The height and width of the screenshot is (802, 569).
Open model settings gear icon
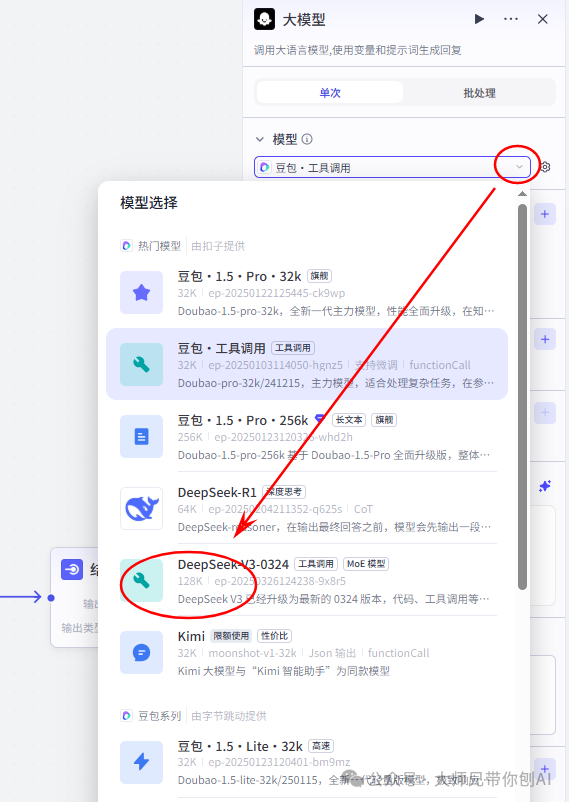545,167
